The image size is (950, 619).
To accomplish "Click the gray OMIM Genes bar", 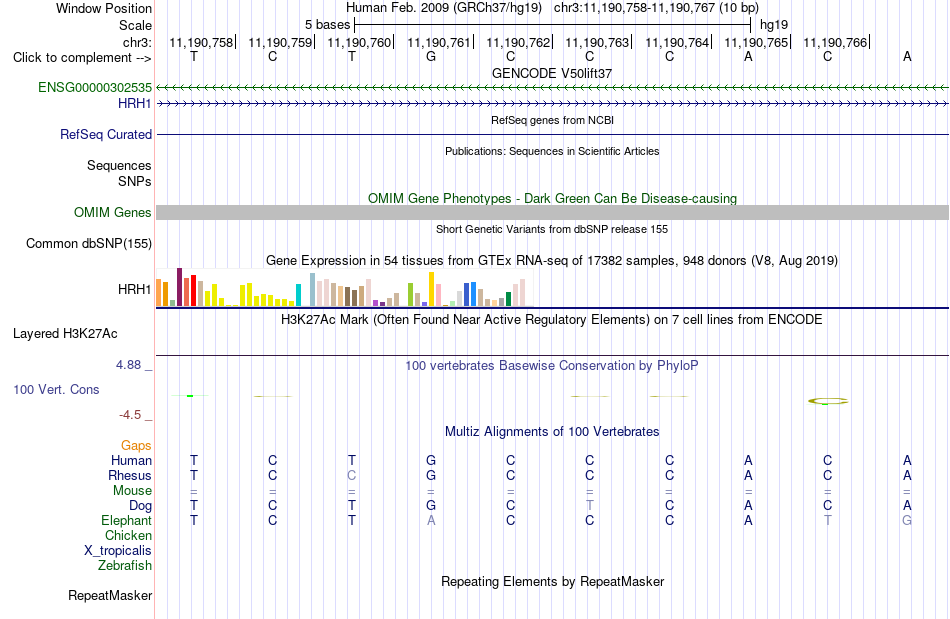I will 552,212.
